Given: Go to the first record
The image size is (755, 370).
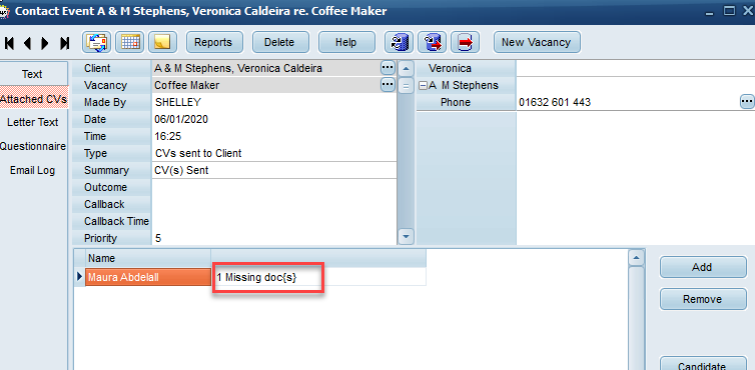Looking at the screenshot, I should (x=9, y=43).
